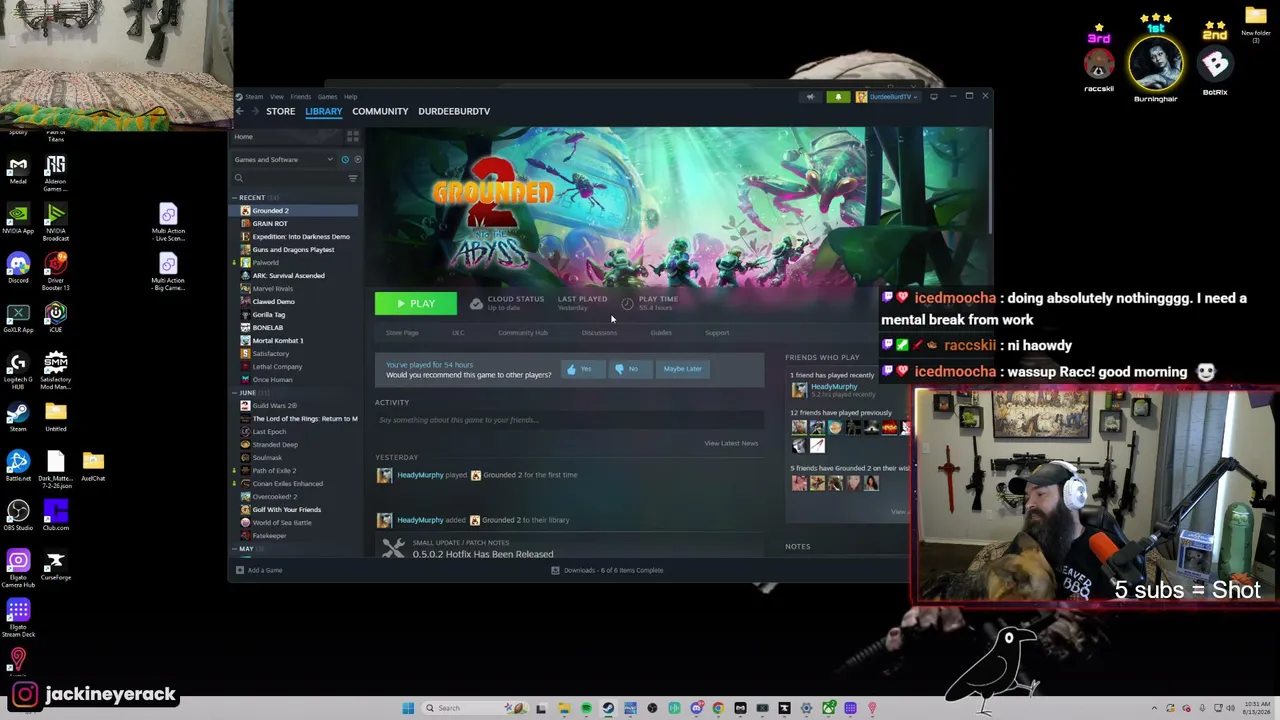The image size is (1280, 720).
Task: Open the Satisfactory Mod Manager shortcut
Action: pyautogui.click(x=55, y=371)
